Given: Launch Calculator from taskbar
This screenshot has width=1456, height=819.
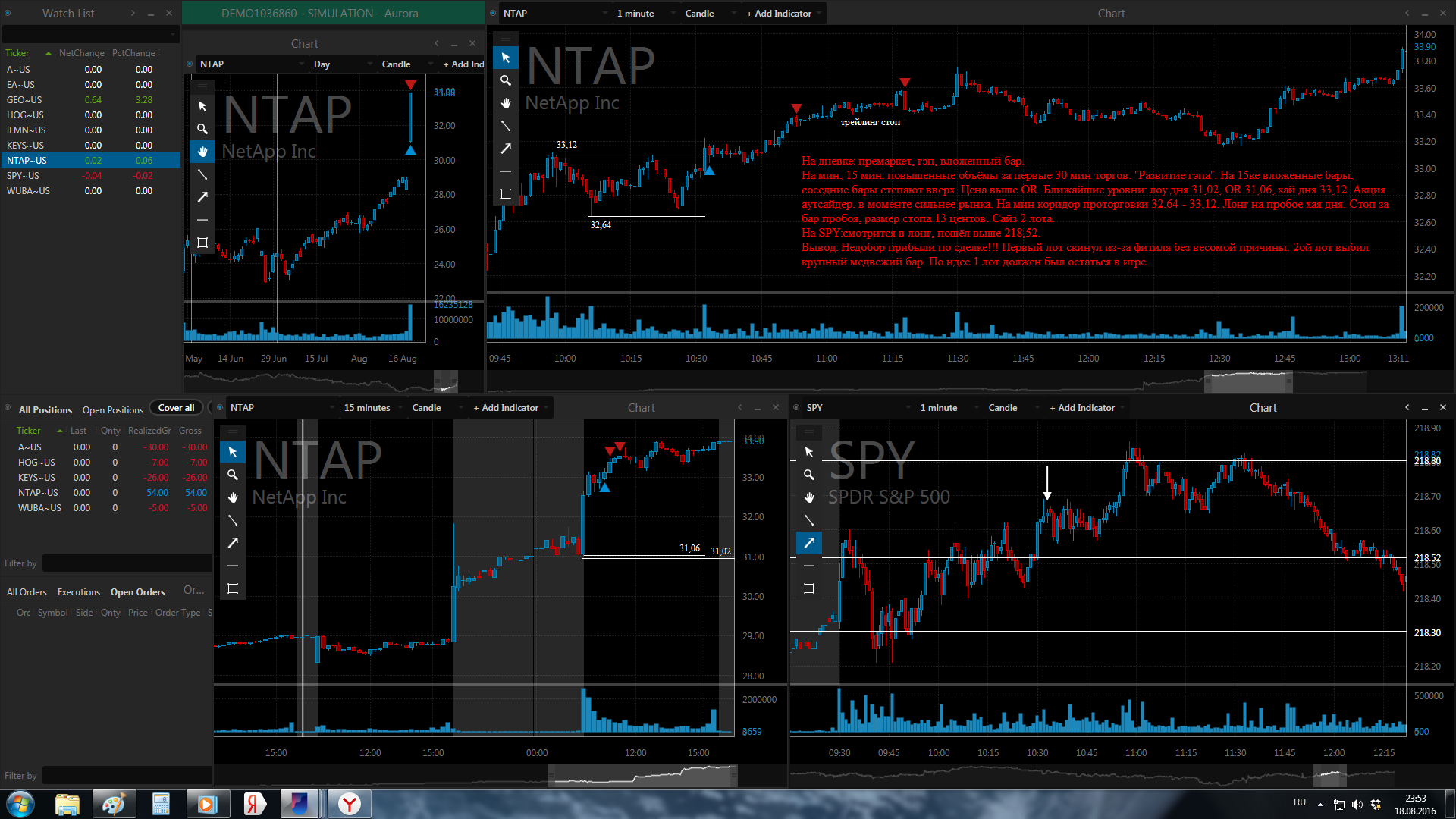Looking at the screenshot, I should point(161,804).
